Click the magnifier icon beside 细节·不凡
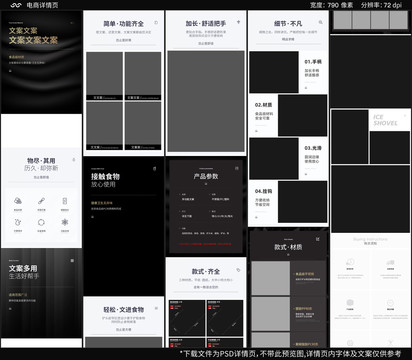 320,22
